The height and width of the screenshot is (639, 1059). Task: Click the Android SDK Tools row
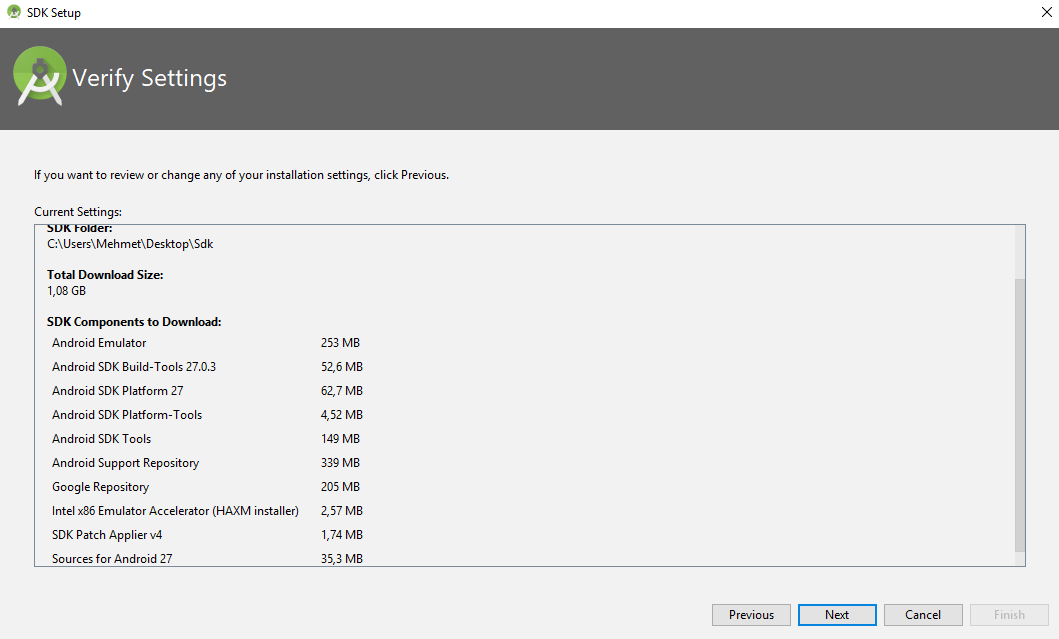102,439
